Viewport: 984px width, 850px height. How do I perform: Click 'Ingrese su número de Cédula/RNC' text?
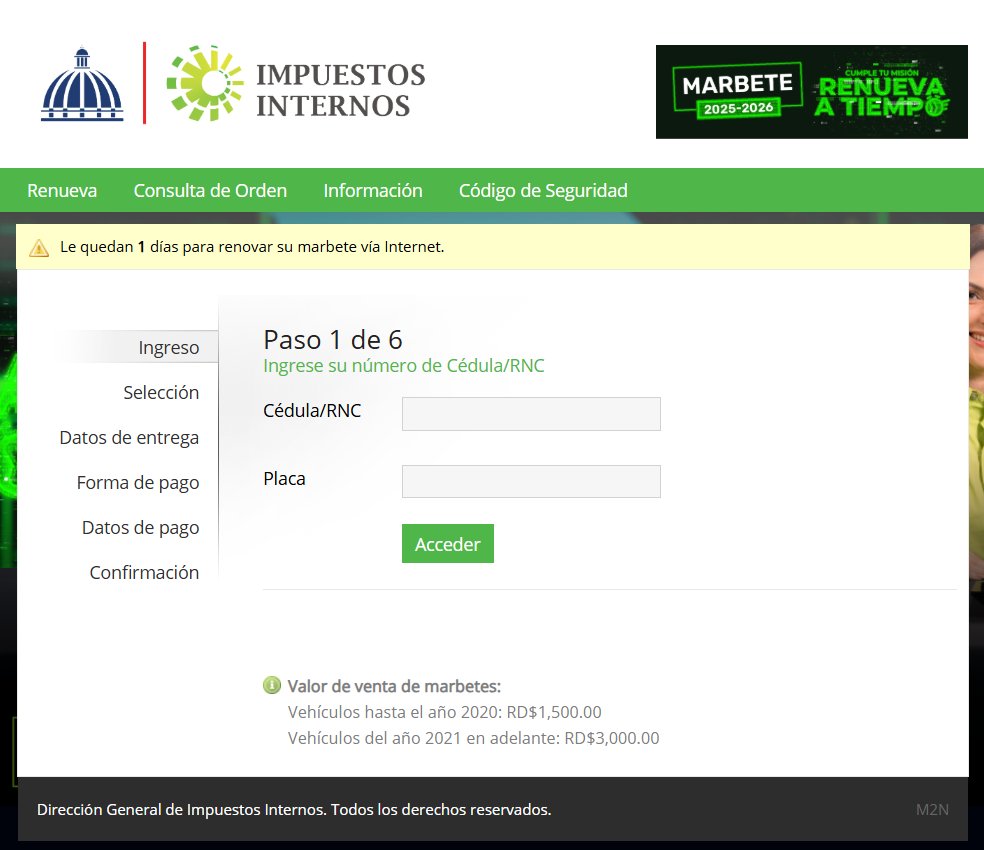[x=404, y=365]
